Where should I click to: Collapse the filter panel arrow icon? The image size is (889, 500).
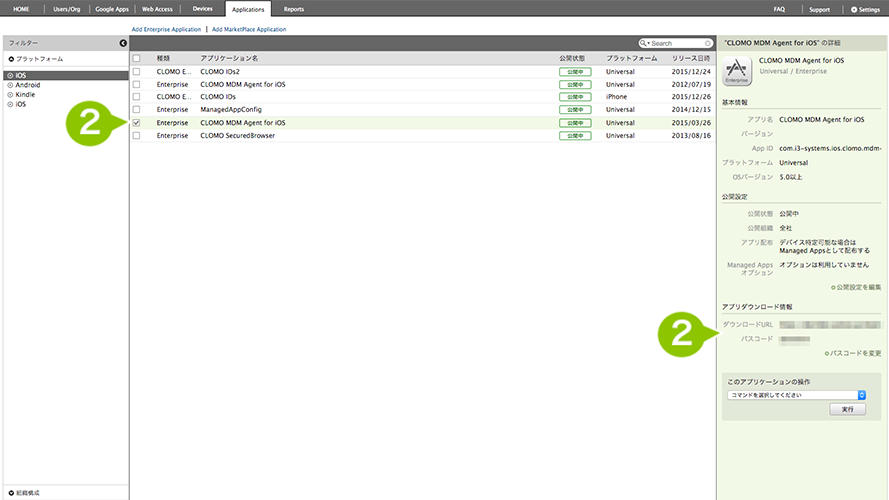(x=123, y=43)
